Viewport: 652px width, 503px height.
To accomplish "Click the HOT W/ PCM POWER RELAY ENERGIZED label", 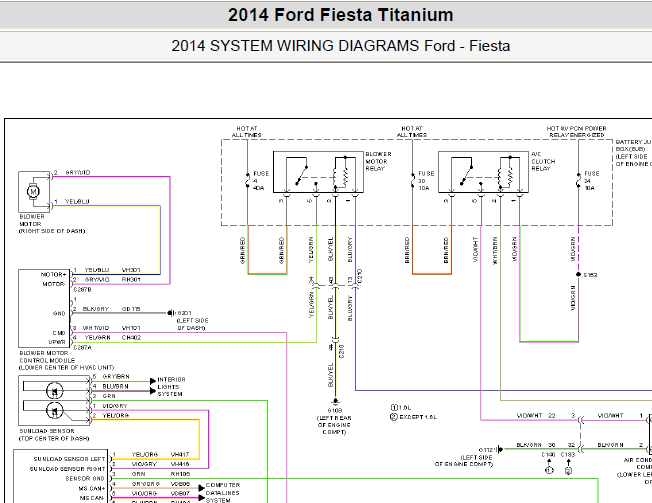I will pos(576,132).
